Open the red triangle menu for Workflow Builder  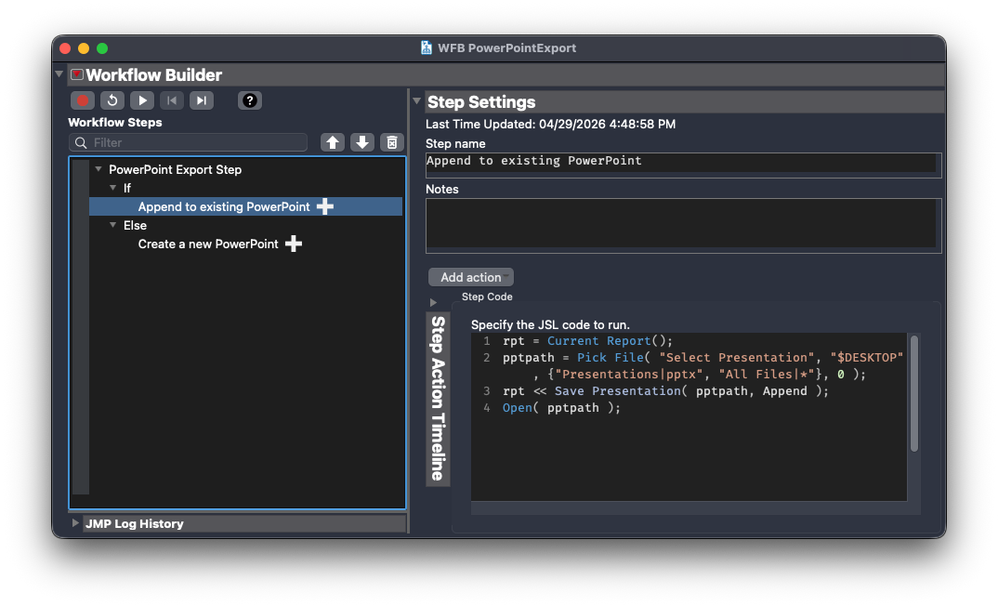(x=77, y=74)
